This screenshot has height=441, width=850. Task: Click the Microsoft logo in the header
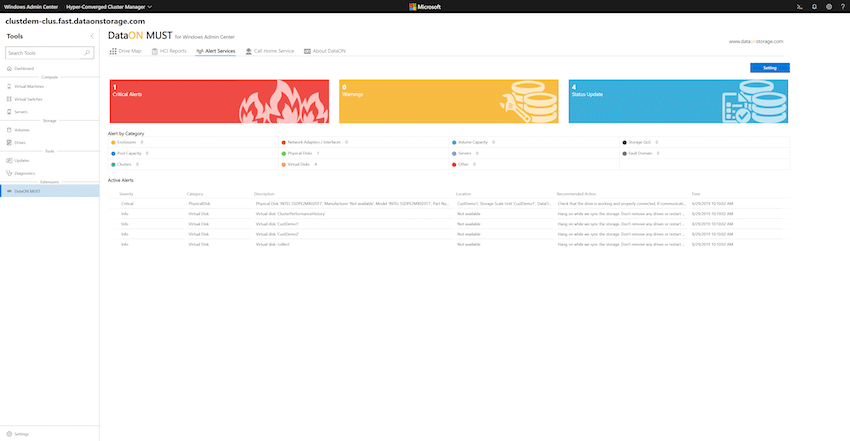click(425, 7)
